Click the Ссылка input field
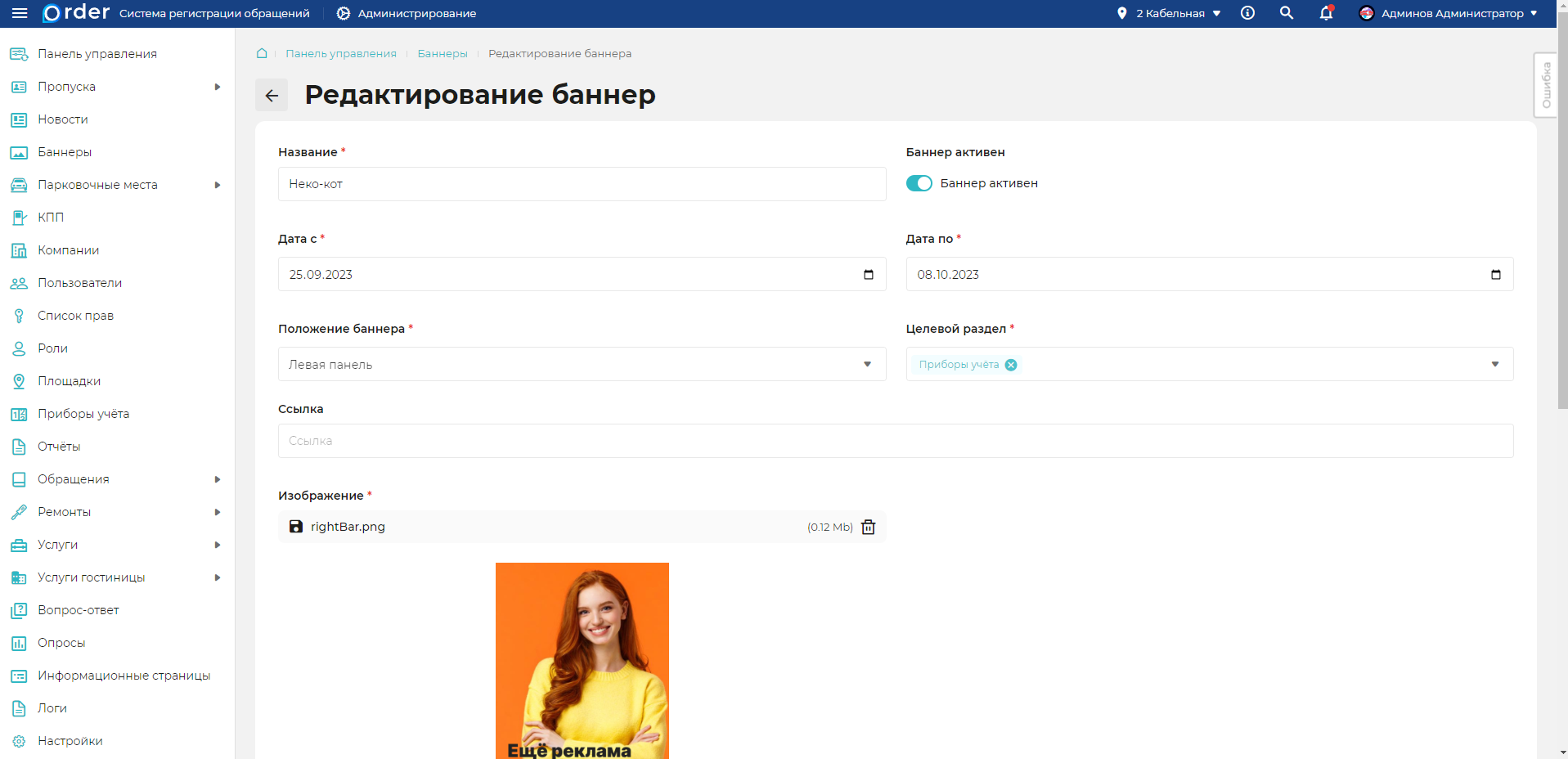Screen dimensions: 1568x759 pyautogui.click(x=895, y=441)
